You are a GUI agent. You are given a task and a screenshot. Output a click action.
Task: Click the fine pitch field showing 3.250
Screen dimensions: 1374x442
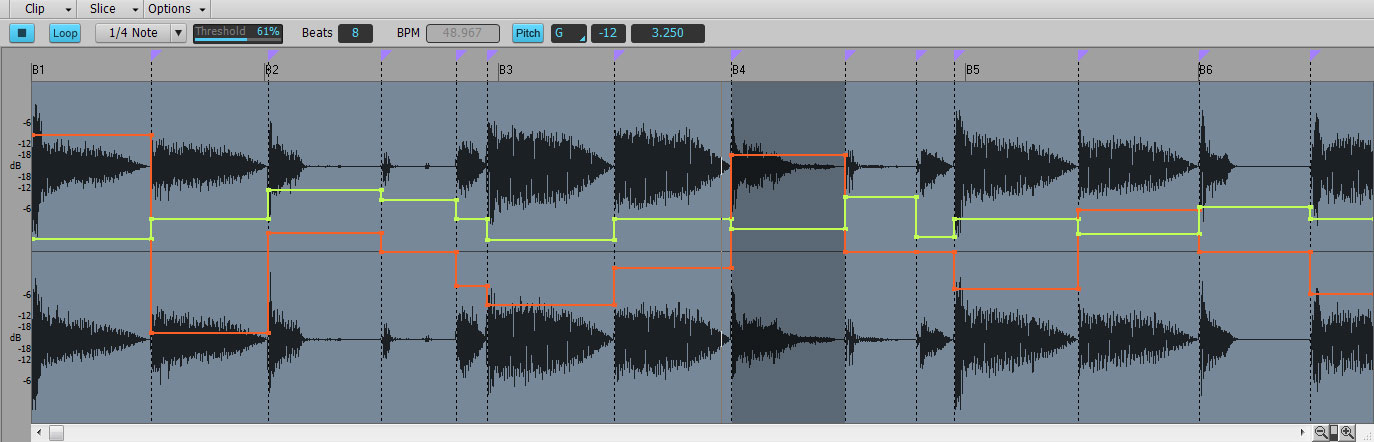pos(667,33)
